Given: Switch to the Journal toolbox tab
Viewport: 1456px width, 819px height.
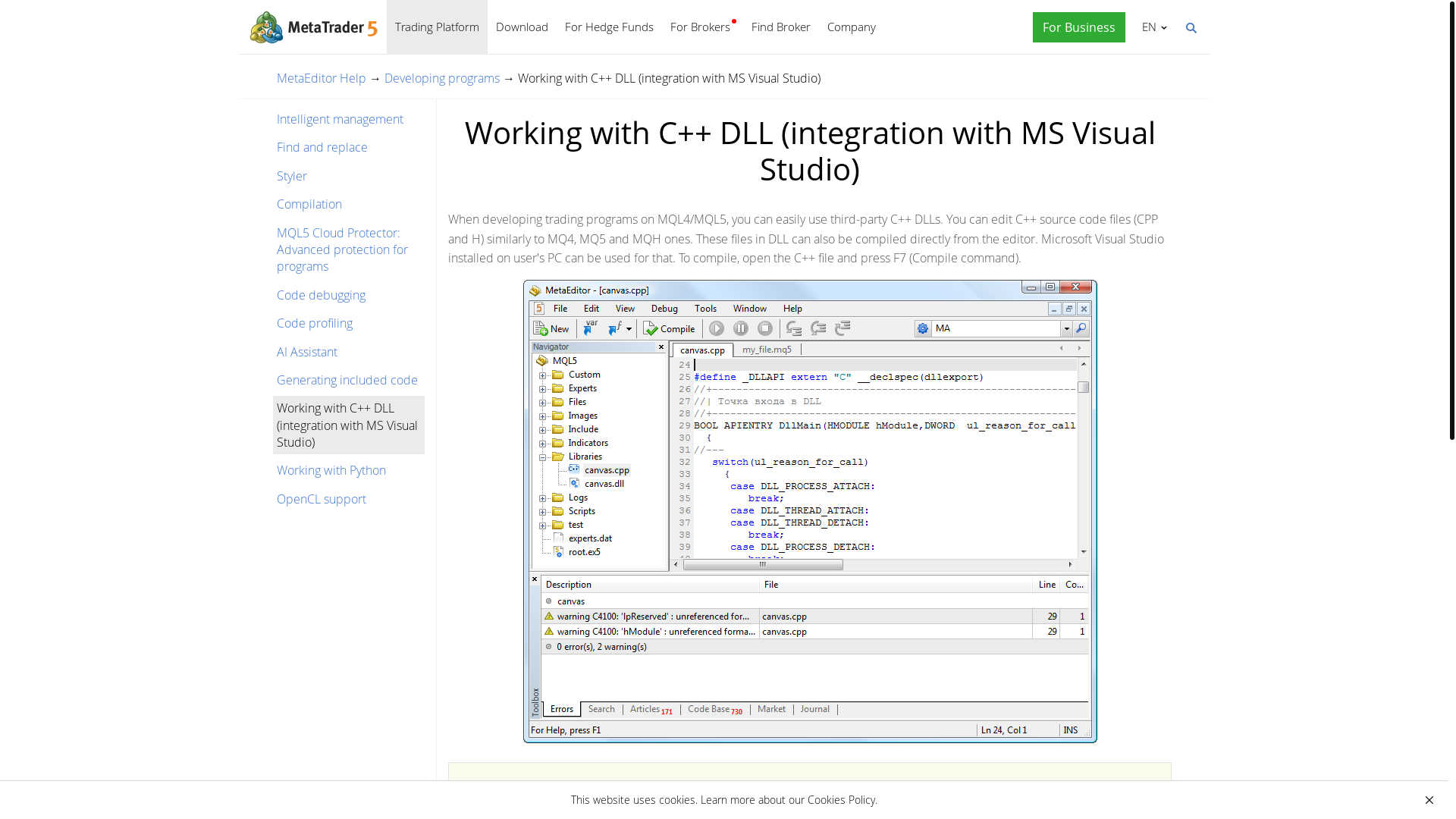Looking at the screenshot, I should (x=814, y=709).
